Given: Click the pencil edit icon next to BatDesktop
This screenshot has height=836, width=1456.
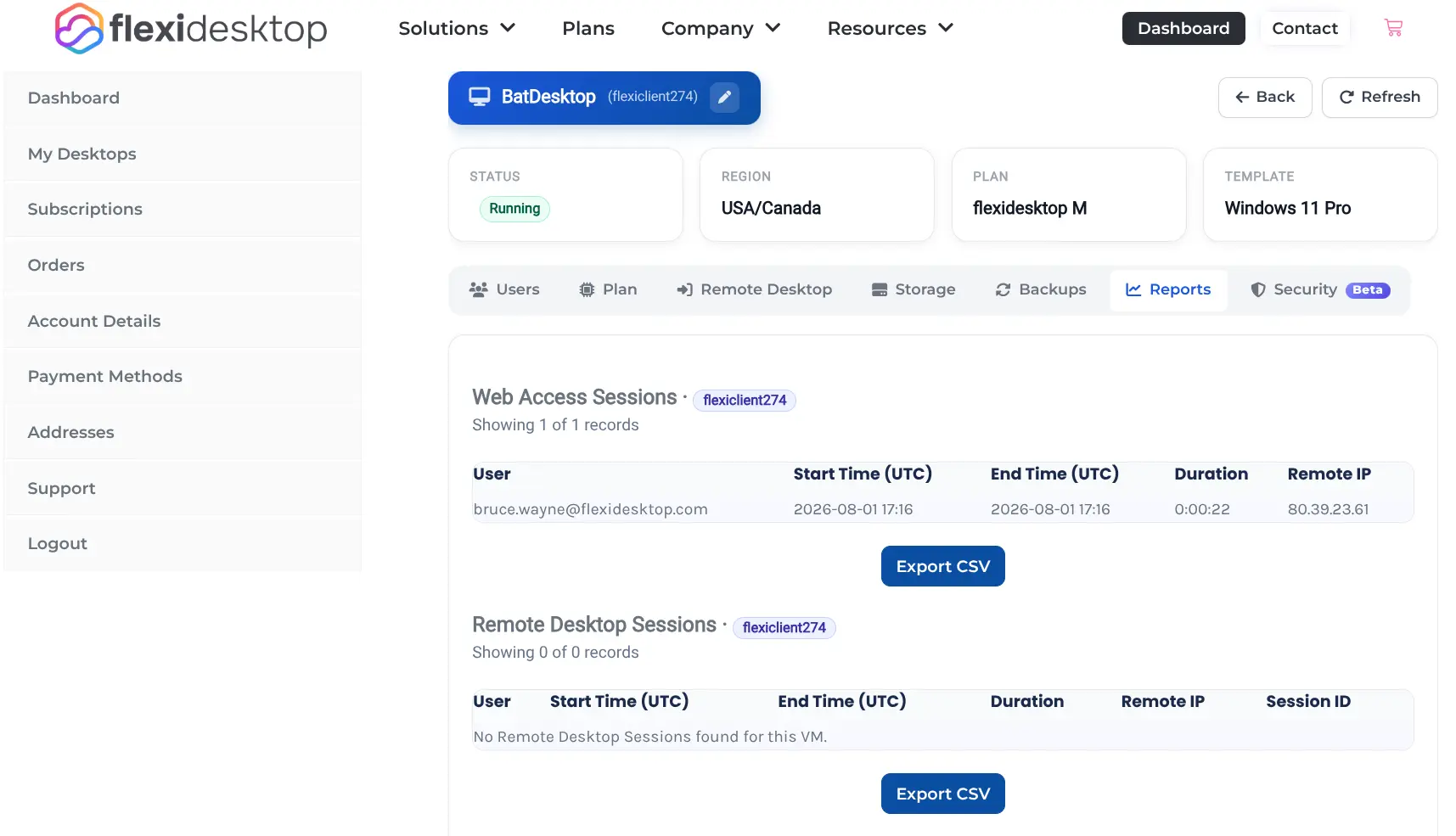Looking at the screenshot, I should coord(724,98).
